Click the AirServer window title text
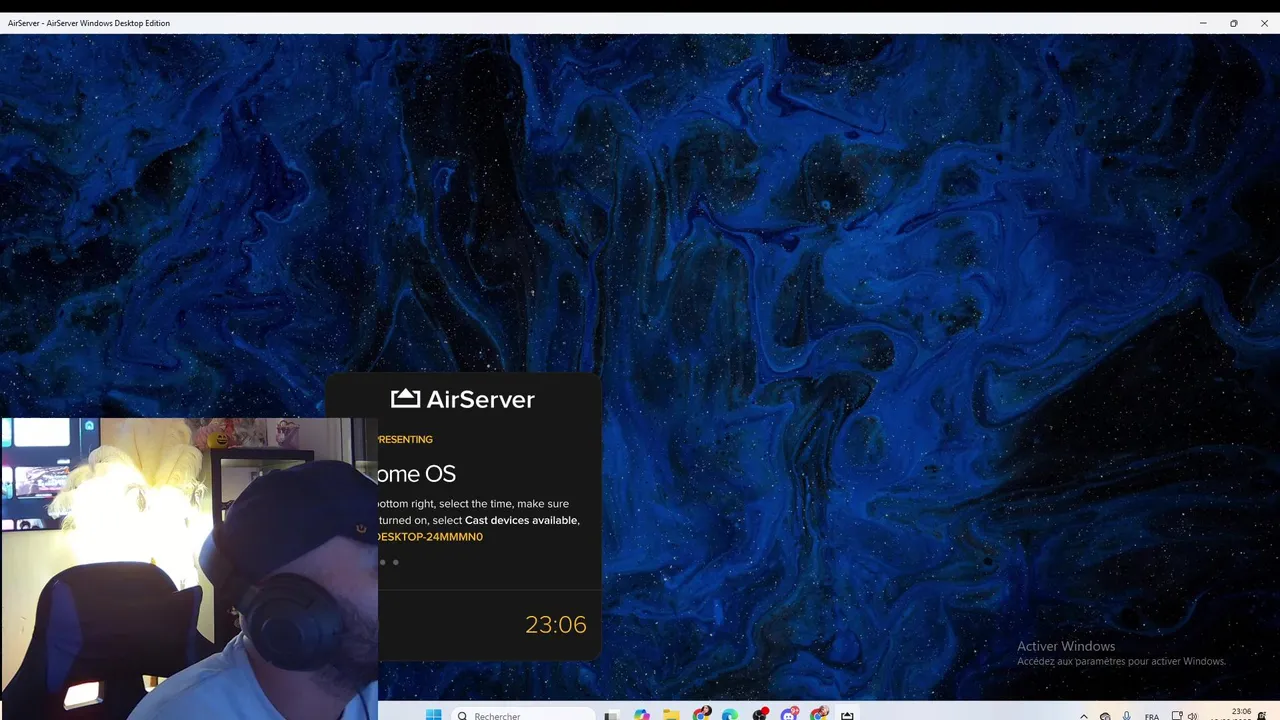1280x720 pixels. (89, 23)
